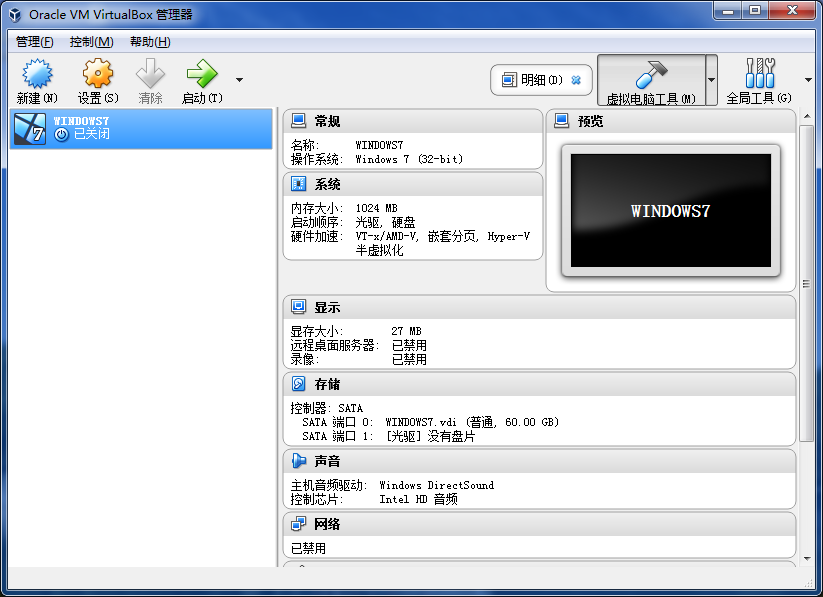This screenshot has width=823, height=597.
Task: Open the 声音 section header
Action: pyautogui.click(x=539, y=461)
